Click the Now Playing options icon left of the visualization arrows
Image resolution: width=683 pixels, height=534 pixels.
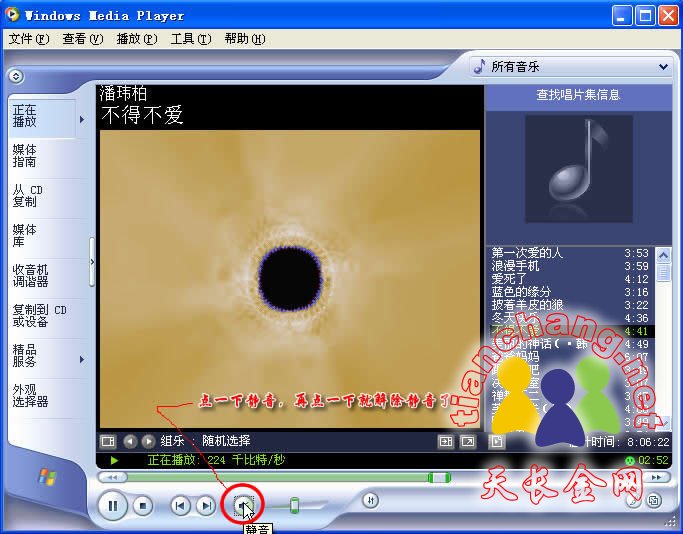coord(108,442)
